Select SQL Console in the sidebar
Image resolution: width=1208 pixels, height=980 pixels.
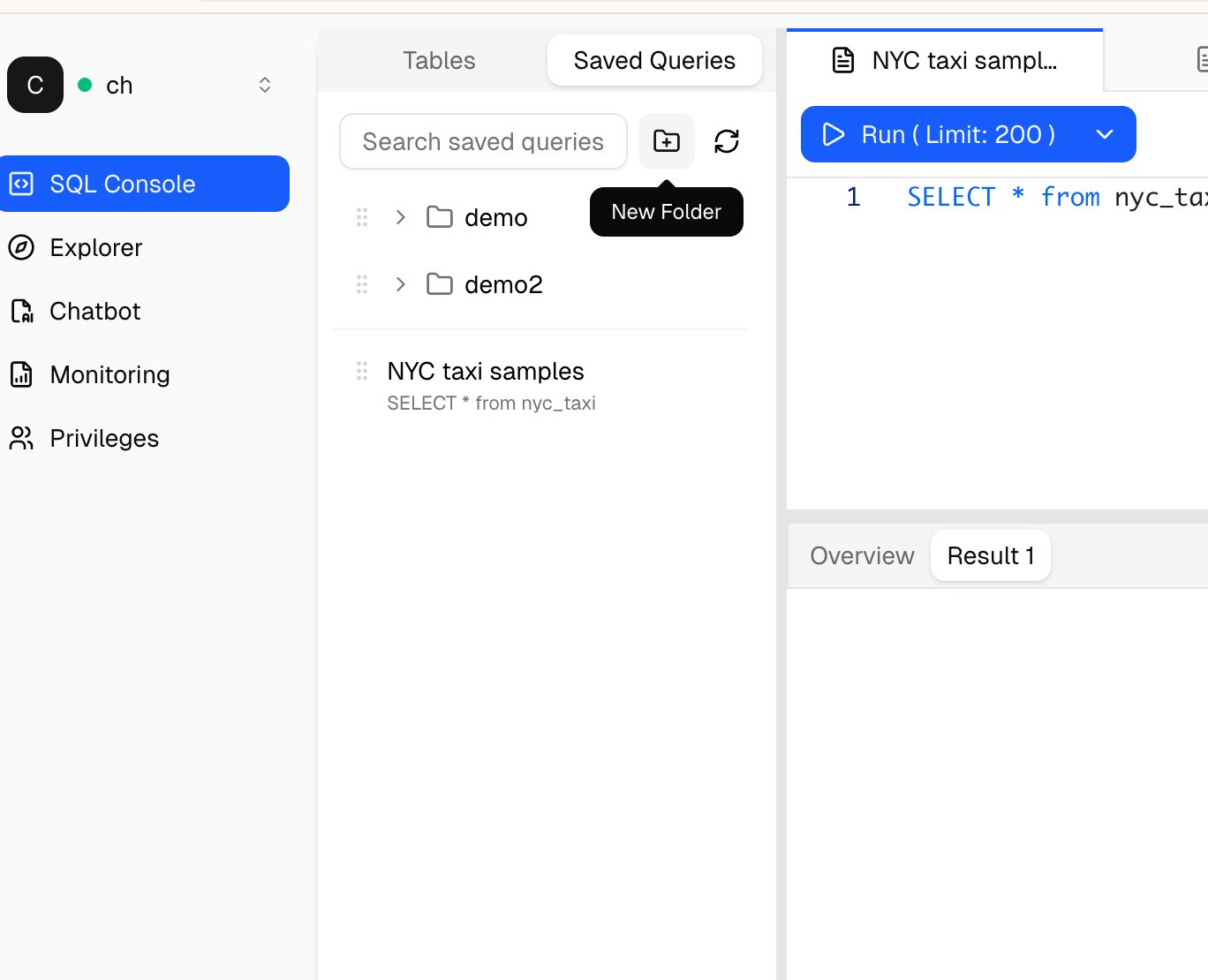pos(145,184)
